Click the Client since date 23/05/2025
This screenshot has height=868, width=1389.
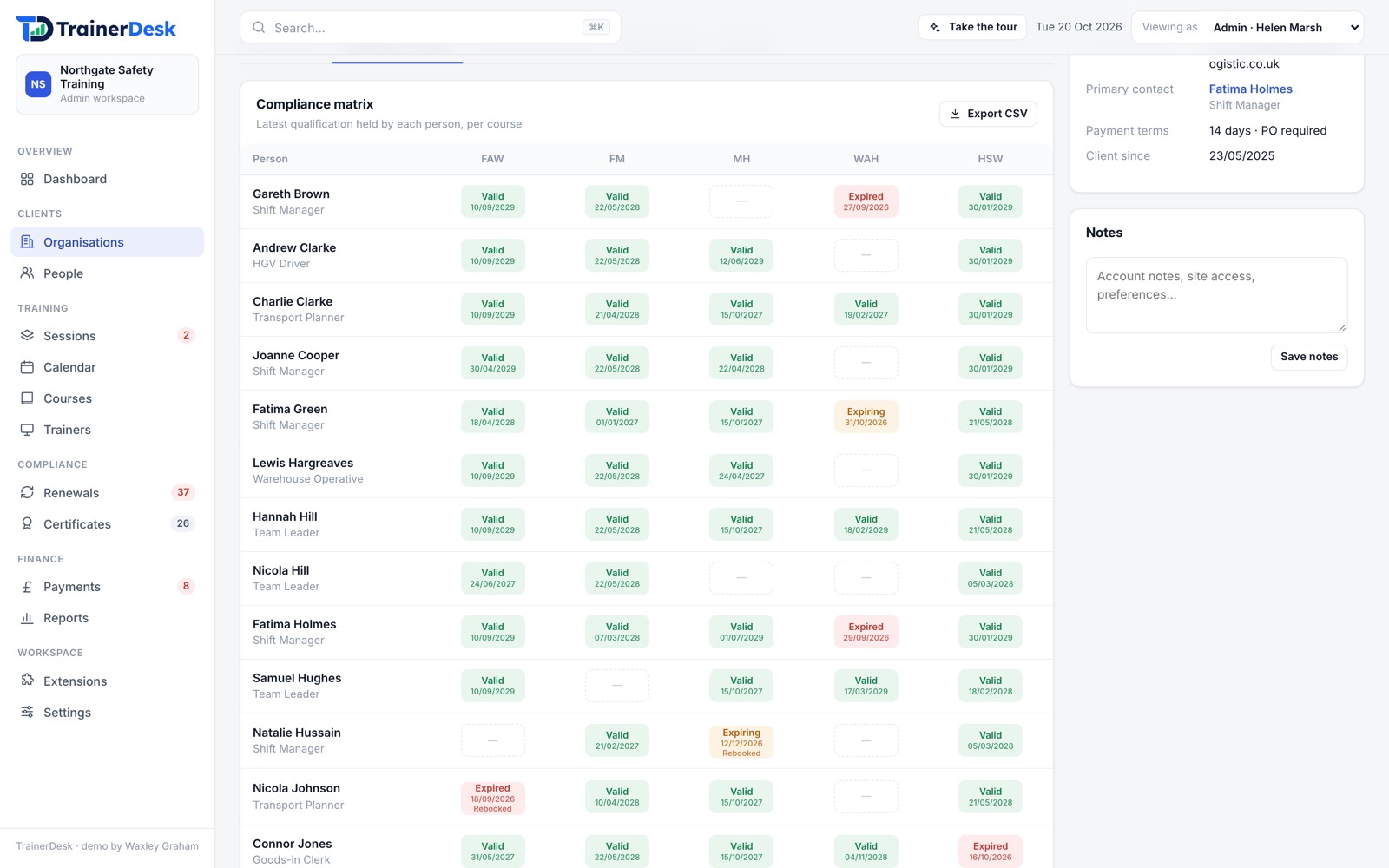tap(1241, 156)
